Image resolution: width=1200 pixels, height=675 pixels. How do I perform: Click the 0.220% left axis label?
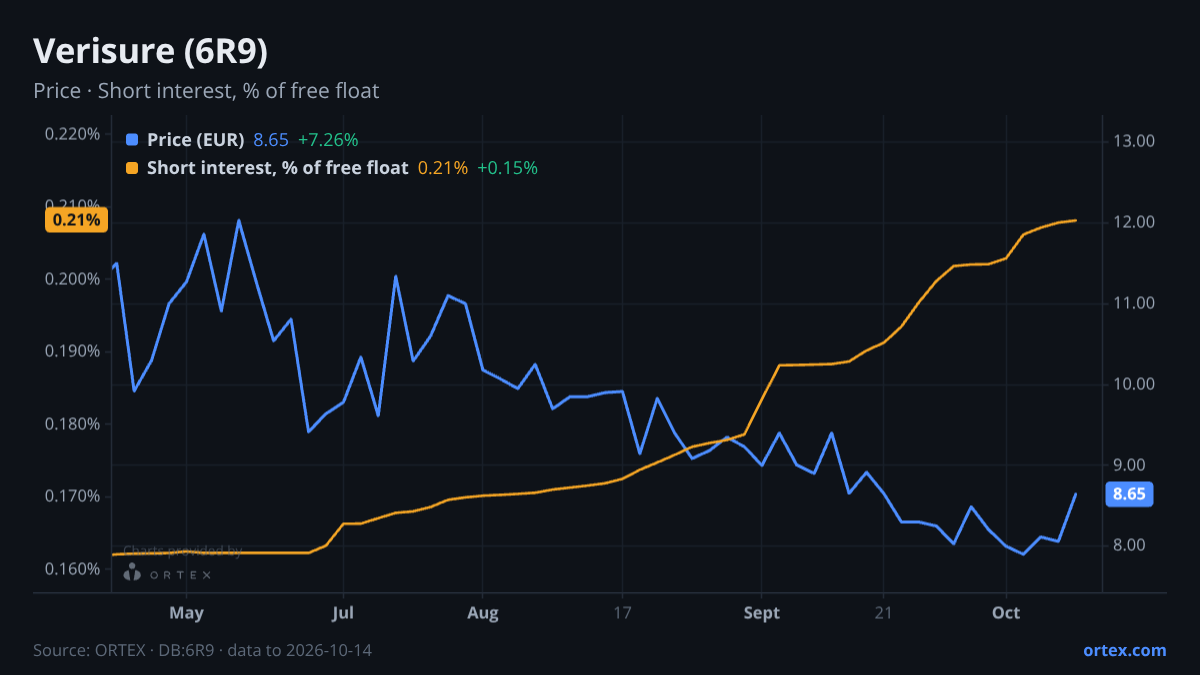[73, 133]
